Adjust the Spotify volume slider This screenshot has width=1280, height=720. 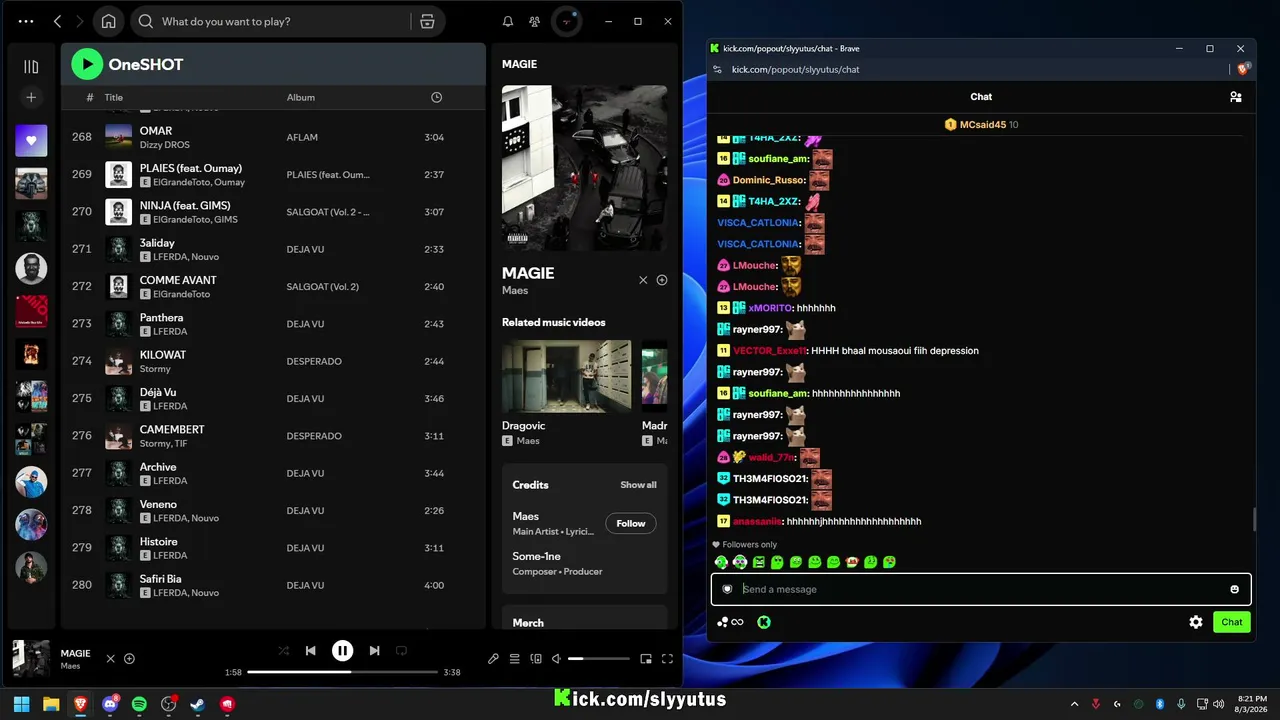click(x=599, y=659)
